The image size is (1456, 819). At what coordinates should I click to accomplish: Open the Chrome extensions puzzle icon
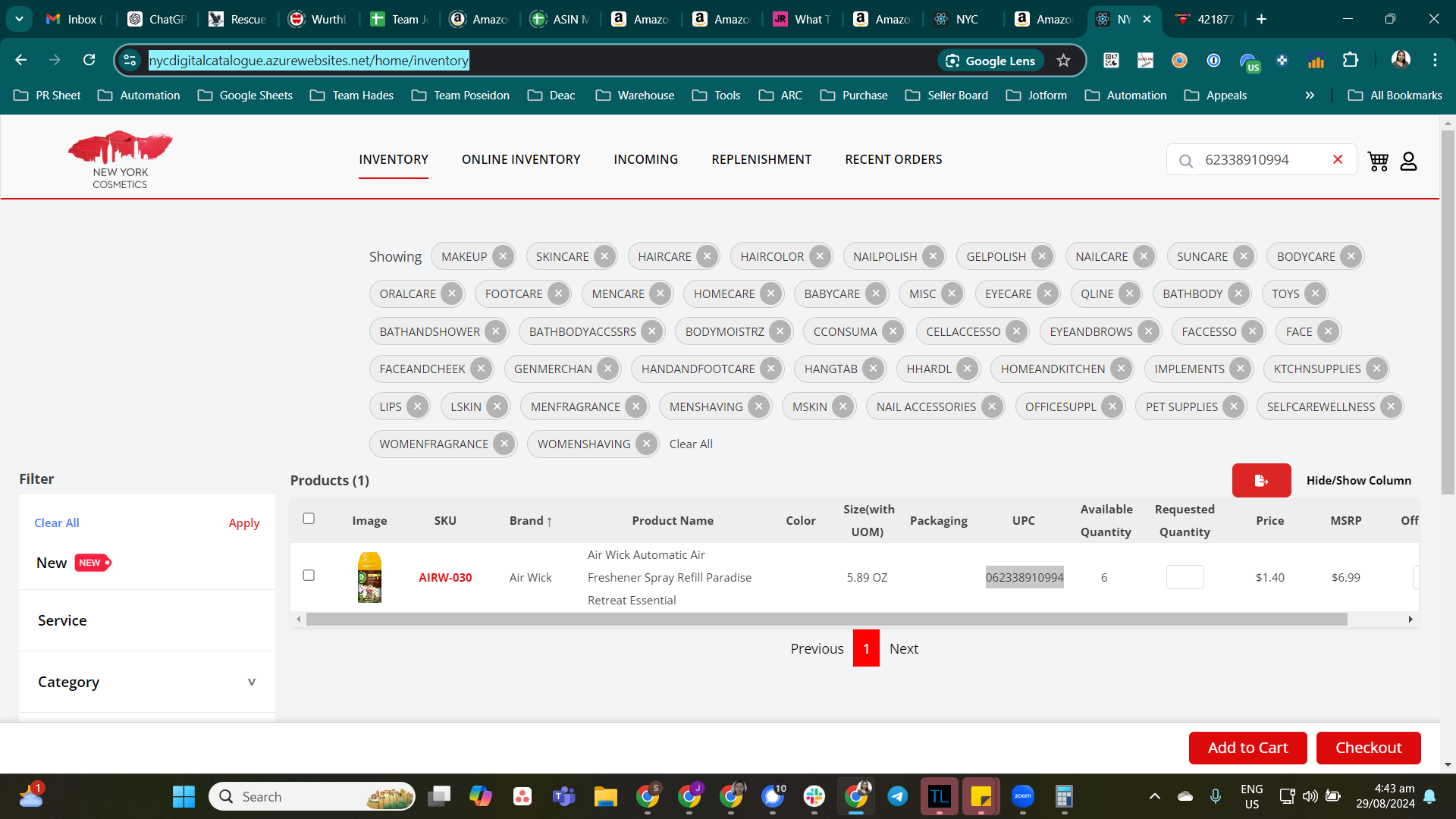(x=1351, y=60)
